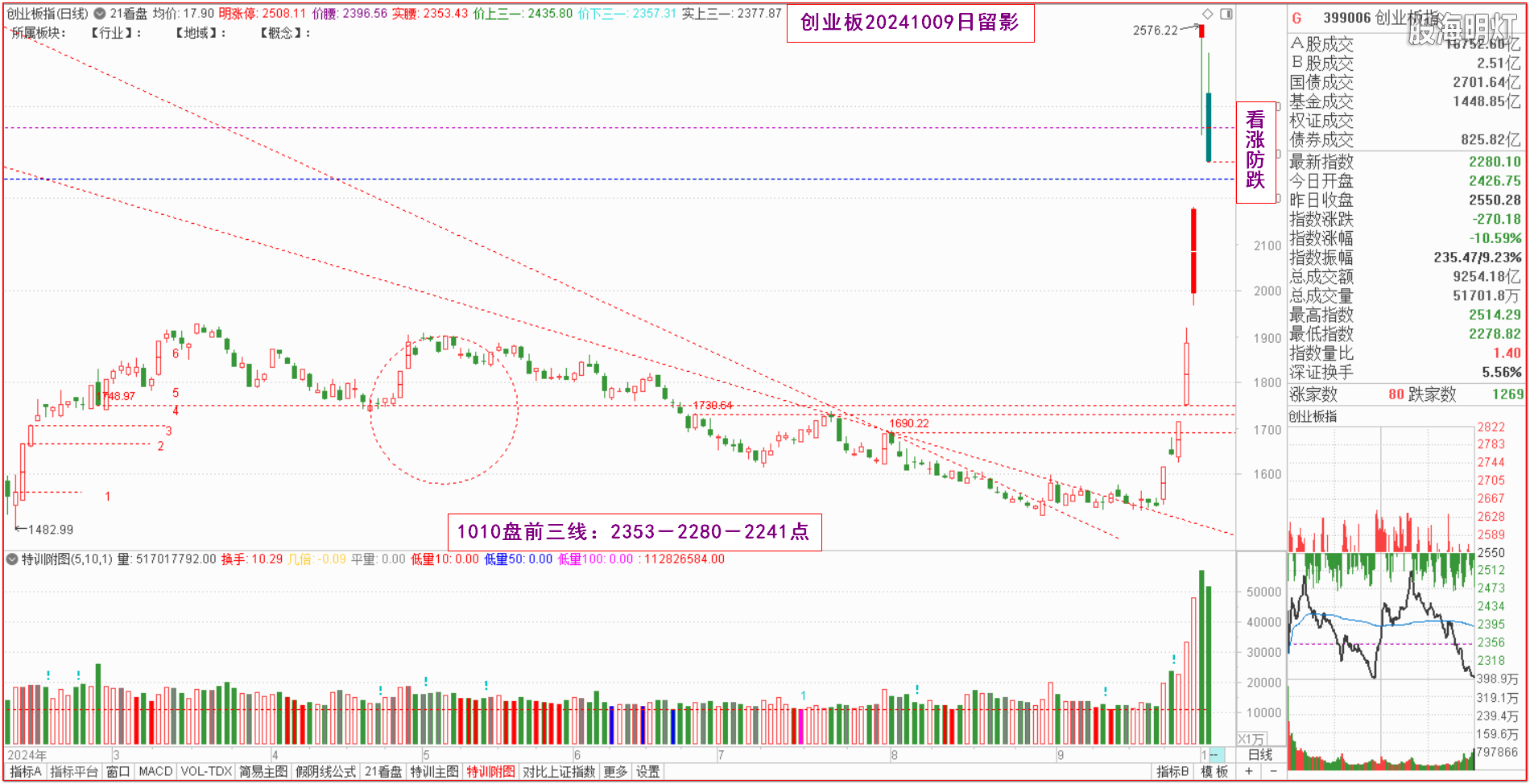1530x784 pixels.
Task: Click the 最高指数 value 2514.29
Action: tap(1495, 315)
